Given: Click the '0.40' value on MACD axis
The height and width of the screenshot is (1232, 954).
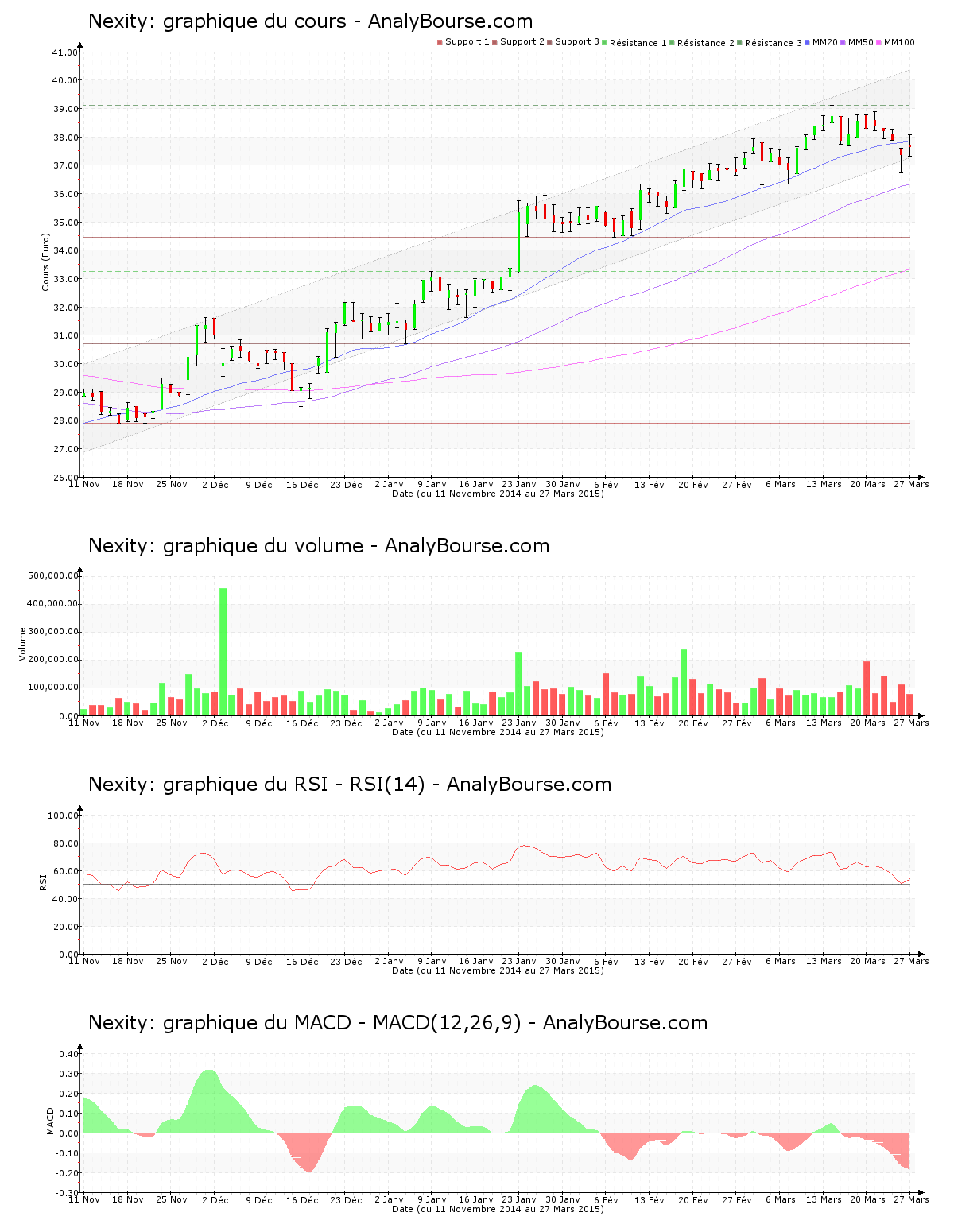Looking at the screenshot, I should tap(69, 1054).
